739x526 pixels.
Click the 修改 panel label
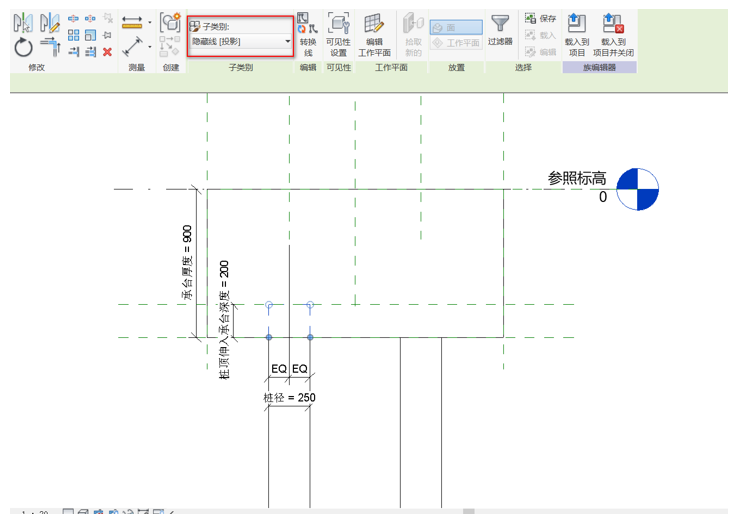(x=36, y=67)
